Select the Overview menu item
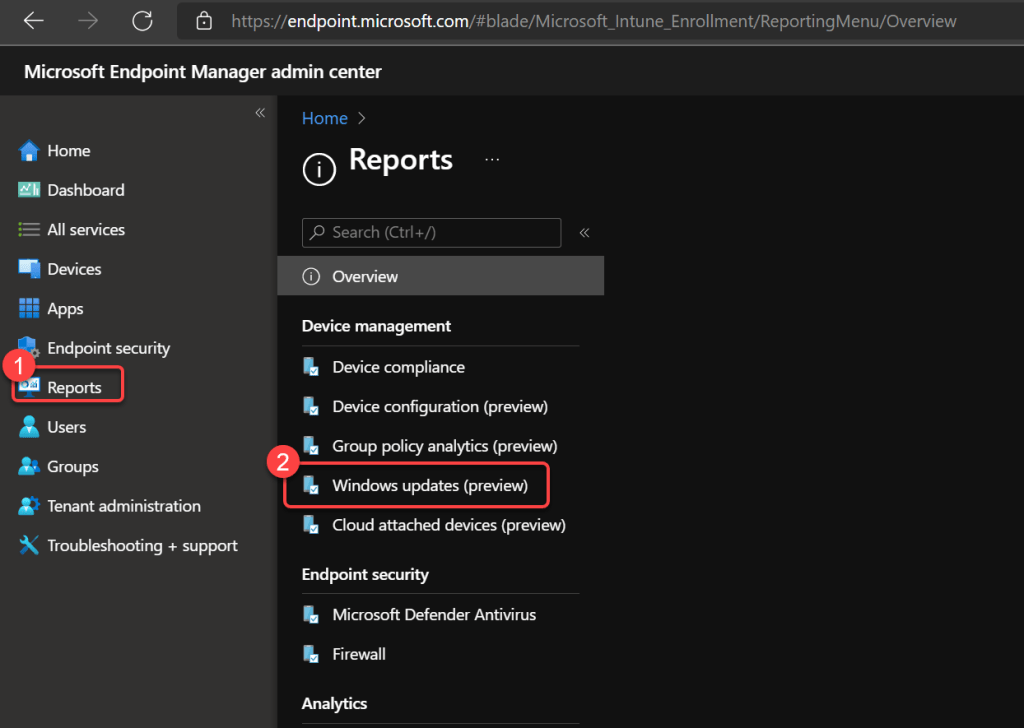Image resolution: width=1024 pixels, height=728 pixels. (x=365, y=276)
